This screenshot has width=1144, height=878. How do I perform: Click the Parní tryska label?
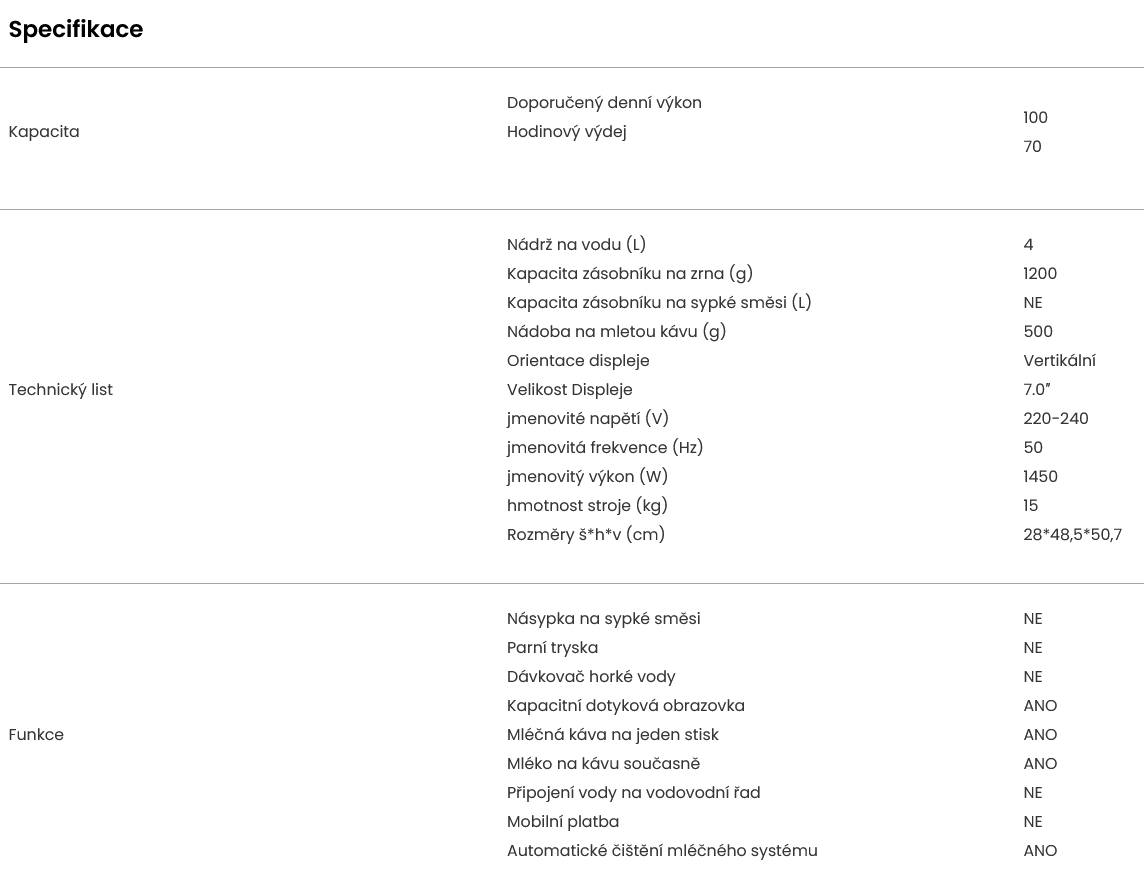552,648
